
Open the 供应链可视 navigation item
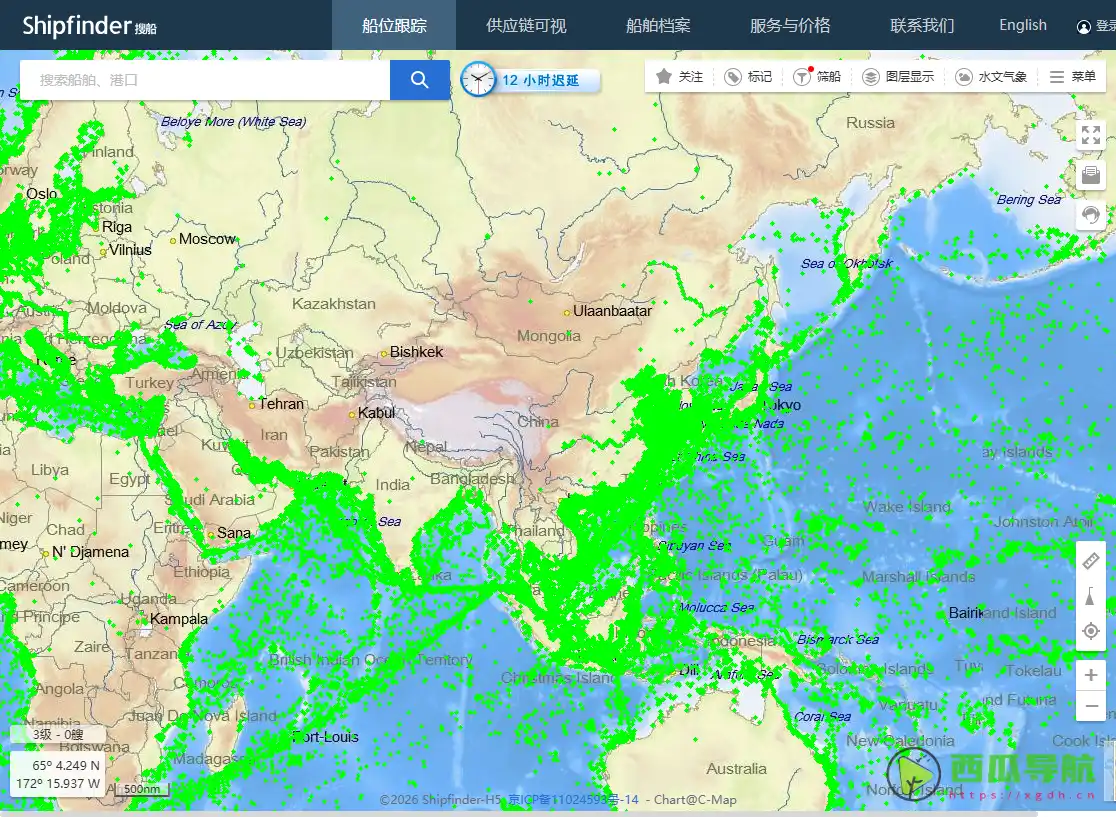coord(526,25)
